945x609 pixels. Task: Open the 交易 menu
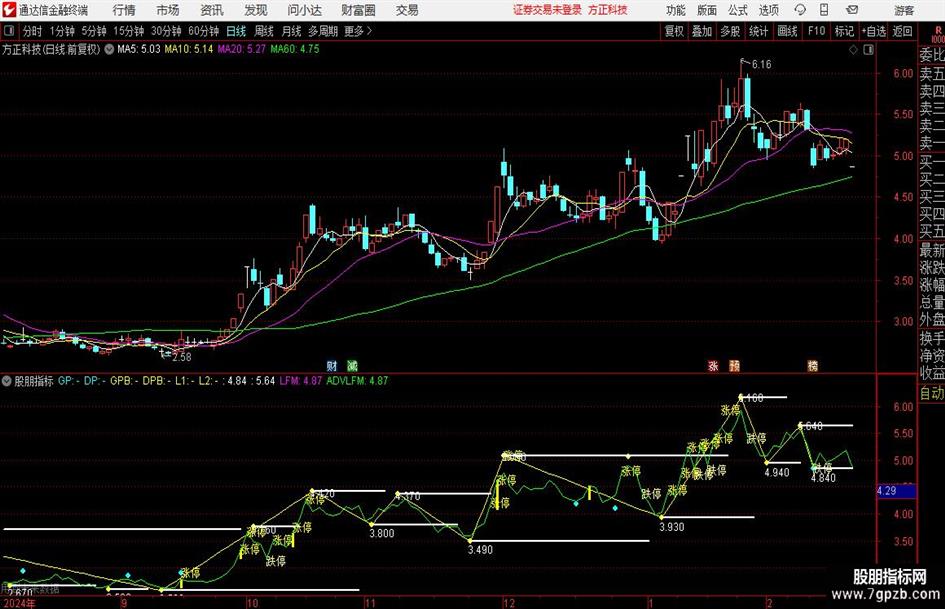pos(407,10)
